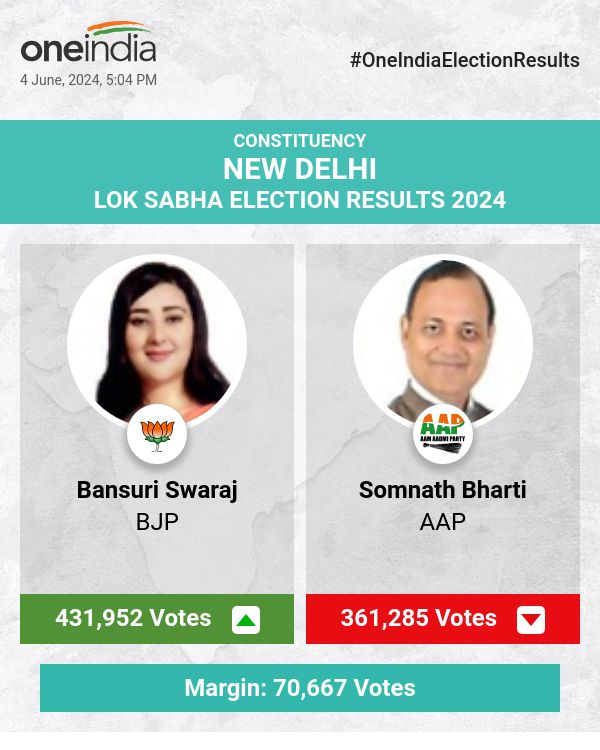Click the Bansuri Swaraj name
Viewport: 600px width, 750px height.
(157, 490)
